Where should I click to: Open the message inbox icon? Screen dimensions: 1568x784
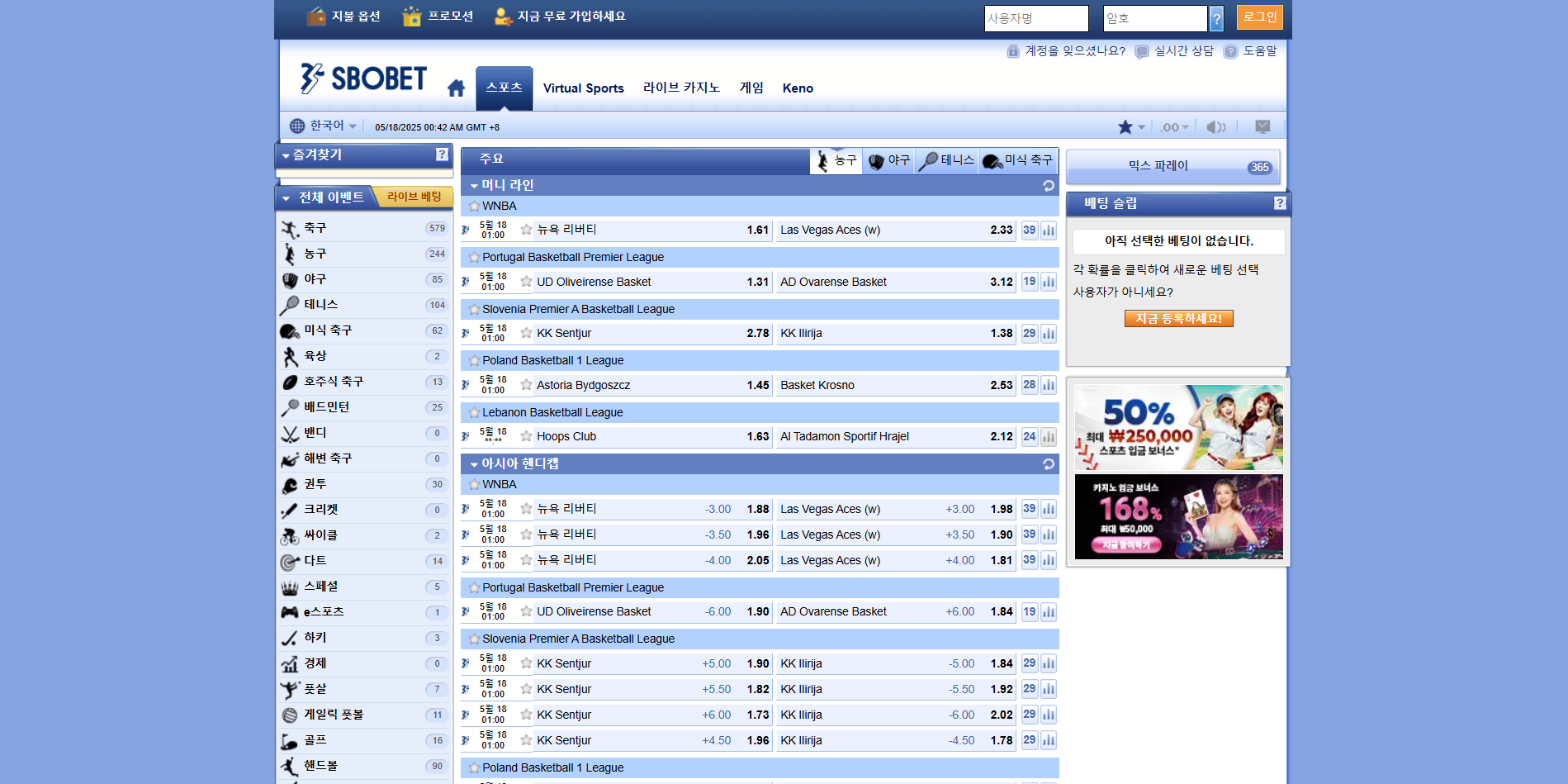pyautogui.click(x=1262, y=126)
